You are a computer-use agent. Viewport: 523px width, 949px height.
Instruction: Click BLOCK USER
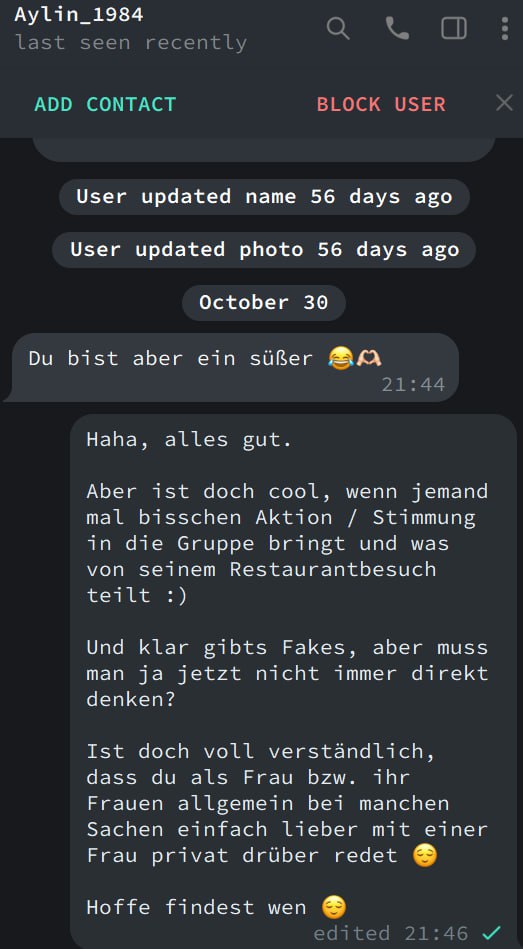click(x=381, y=104)
